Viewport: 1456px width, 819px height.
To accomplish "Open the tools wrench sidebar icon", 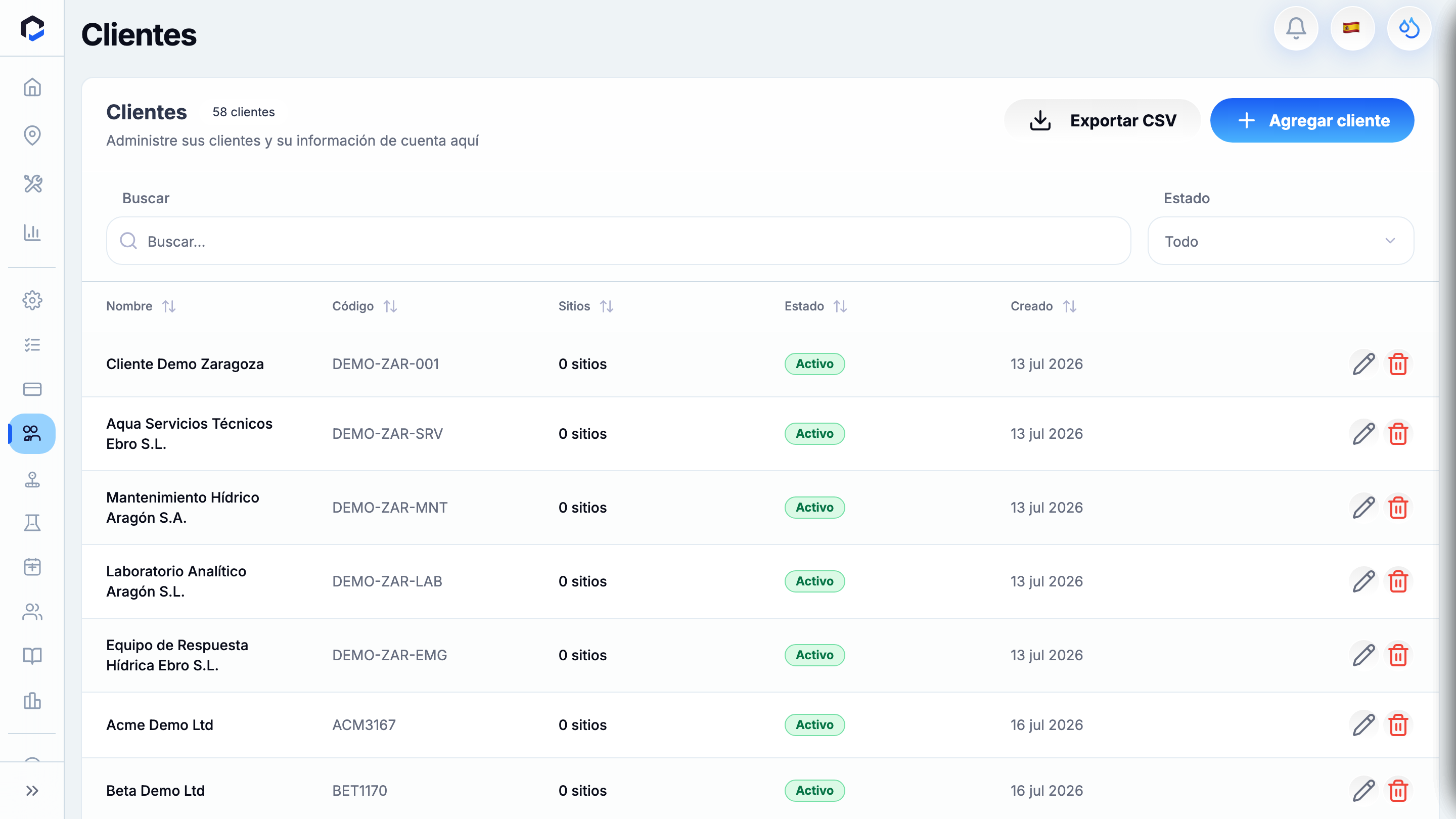I will [x=32, y=184].
